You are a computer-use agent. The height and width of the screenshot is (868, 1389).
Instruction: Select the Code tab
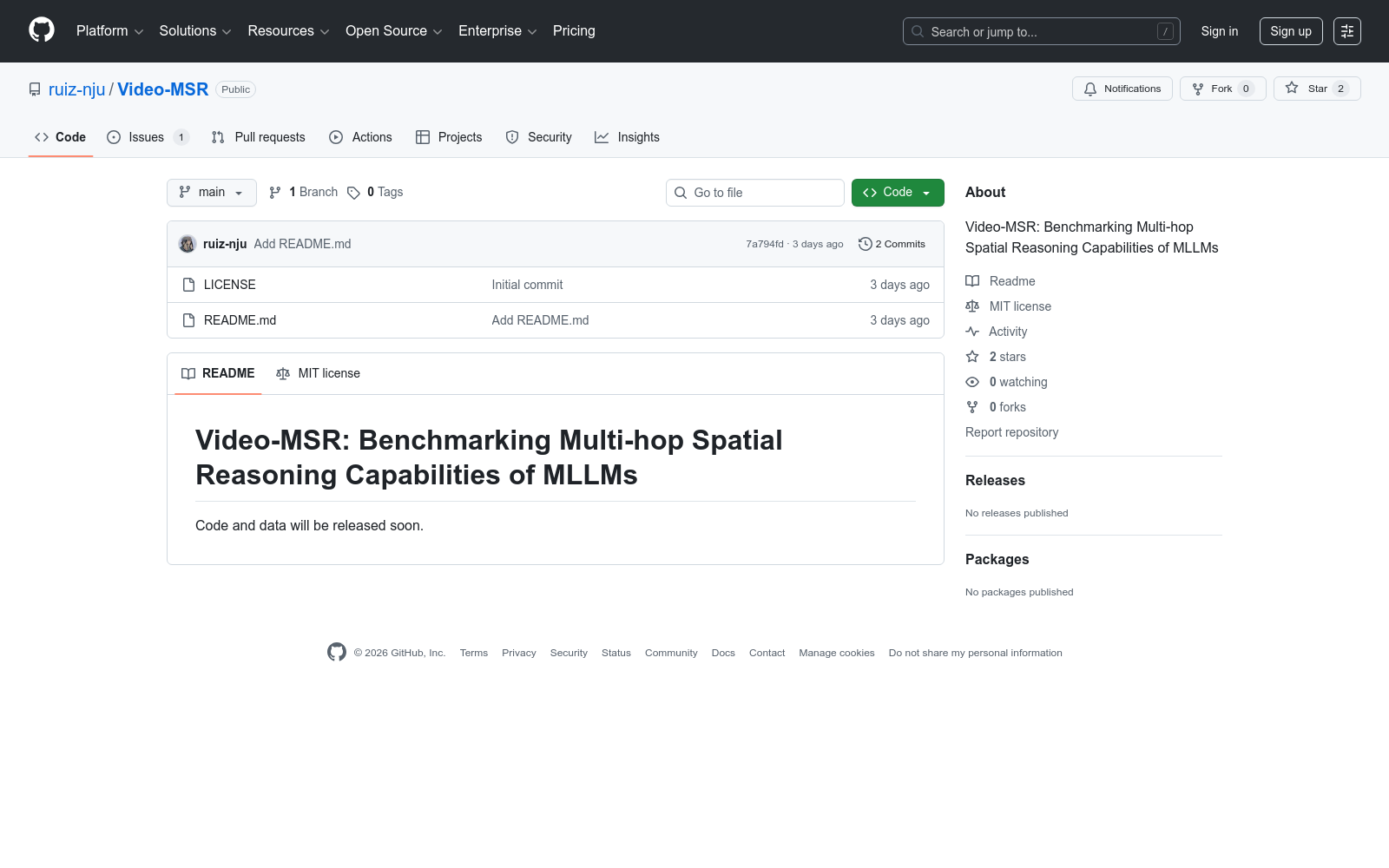tap(60, 137)
